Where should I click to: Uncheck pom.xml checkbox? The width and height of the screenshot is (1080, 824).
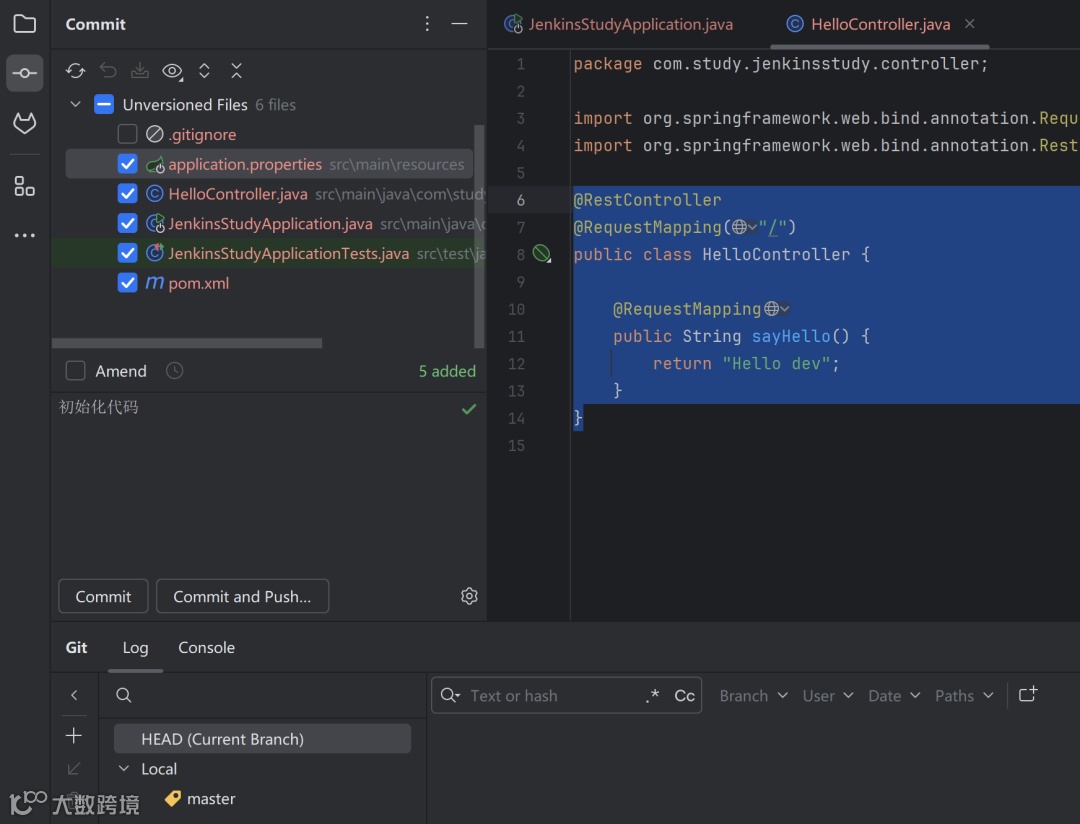click(127, 282)
